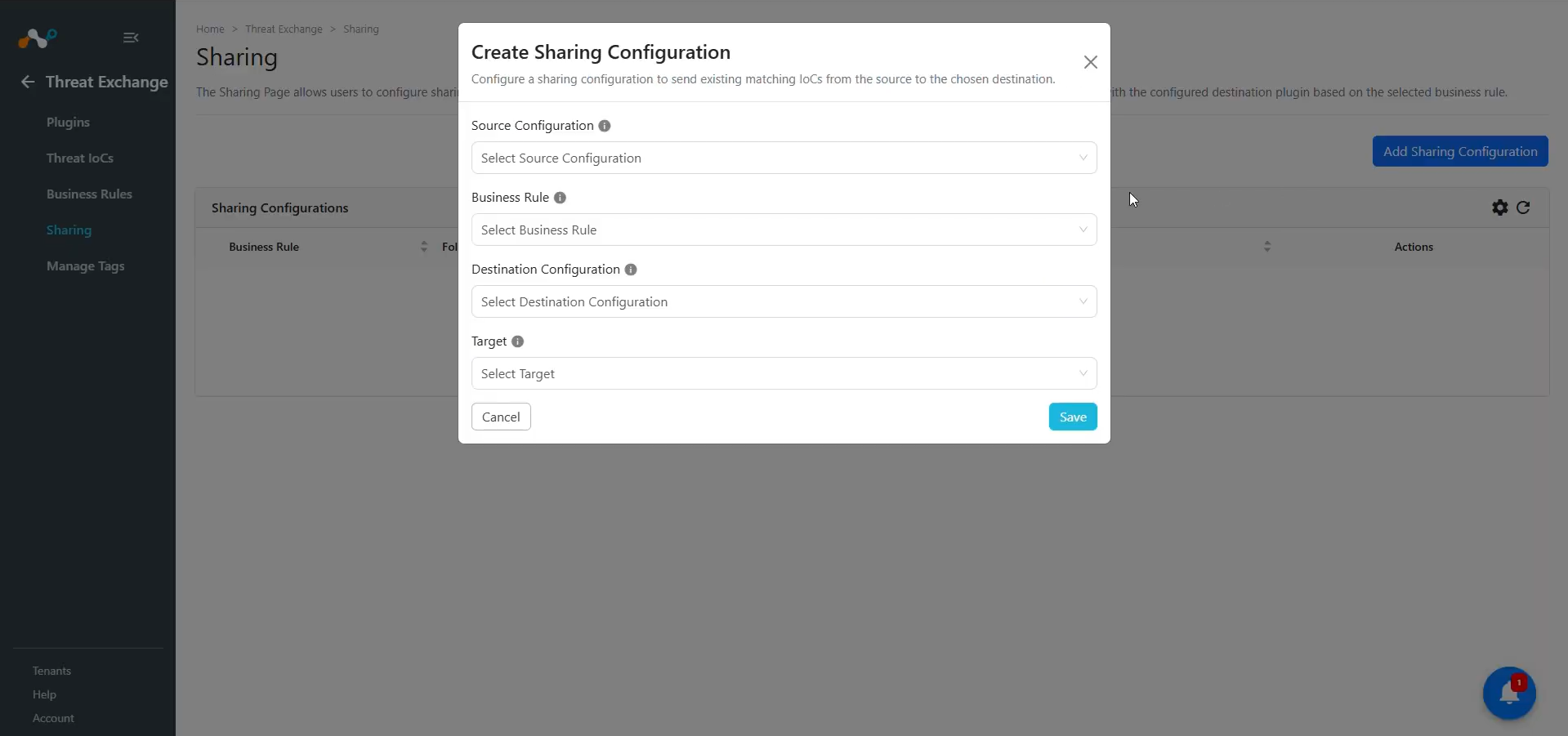Go back using arrow beside Threat Exchange

(x=28, y=82)
